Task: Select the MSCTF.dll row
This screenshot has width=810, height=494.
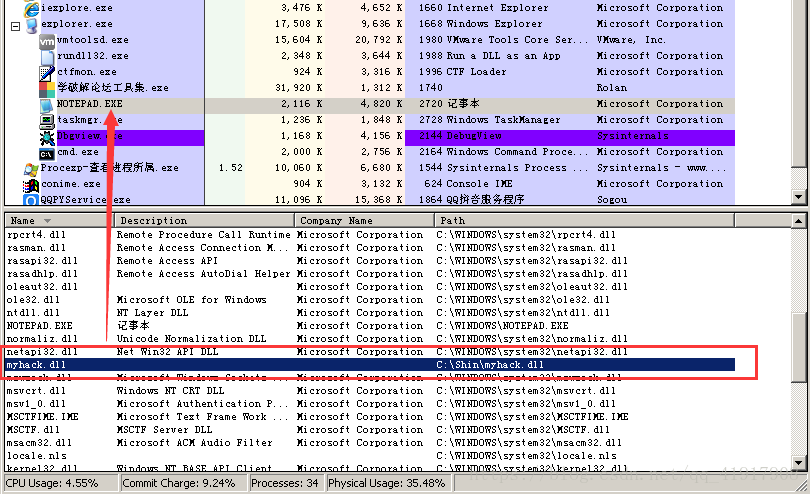Action: [369, 429]
